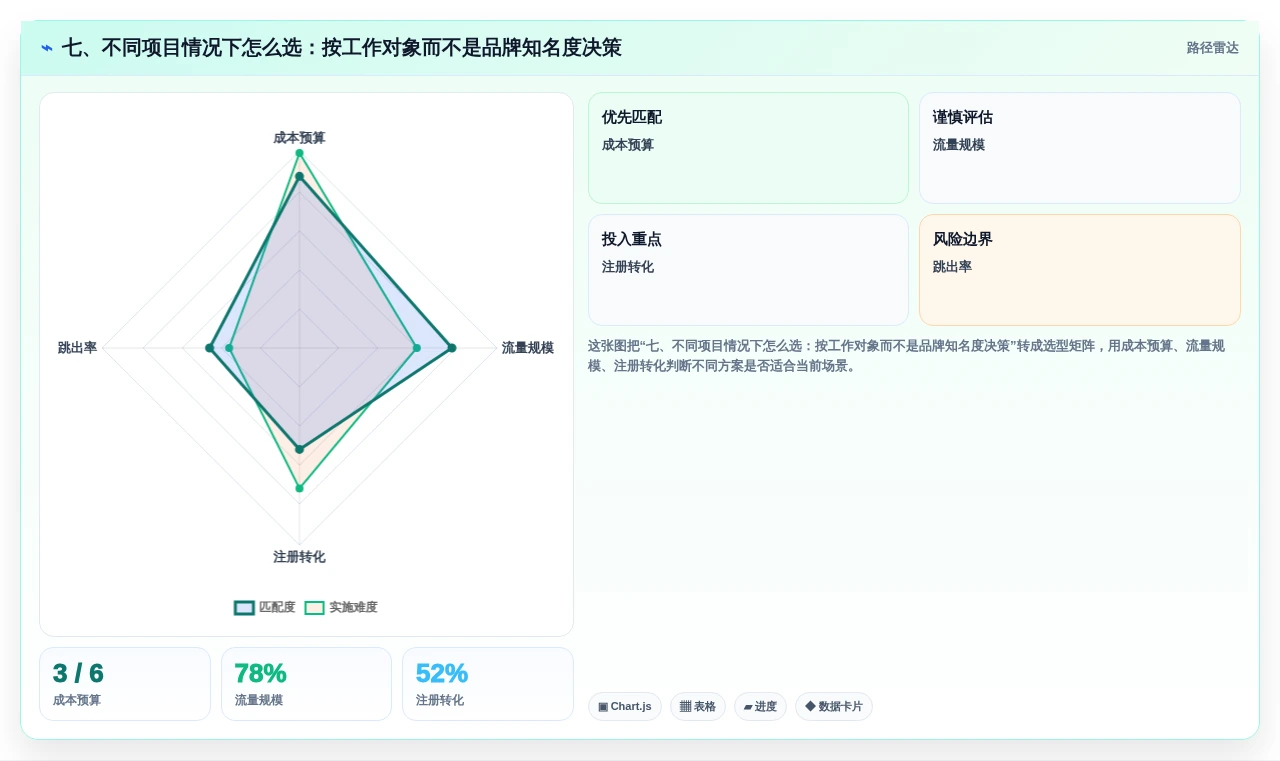Click the dark 匹配度 point on 流量规模 axis
This screenshot has width=1280, height=761.
click(x=451, y=348)
